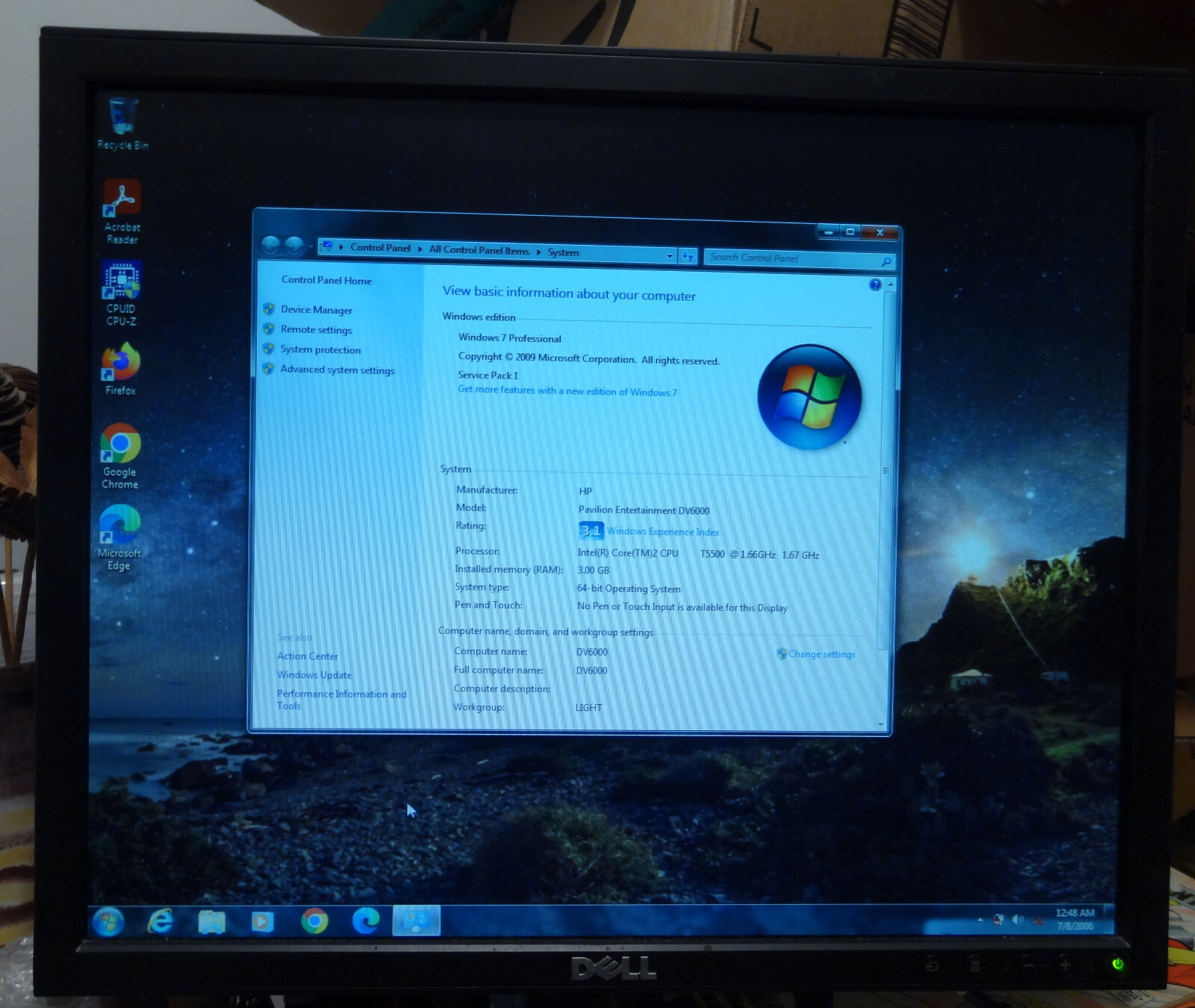Select the Control Panel taskbar button
This screenshot has width=1195, height=1008.
click(x=416, y=920)
